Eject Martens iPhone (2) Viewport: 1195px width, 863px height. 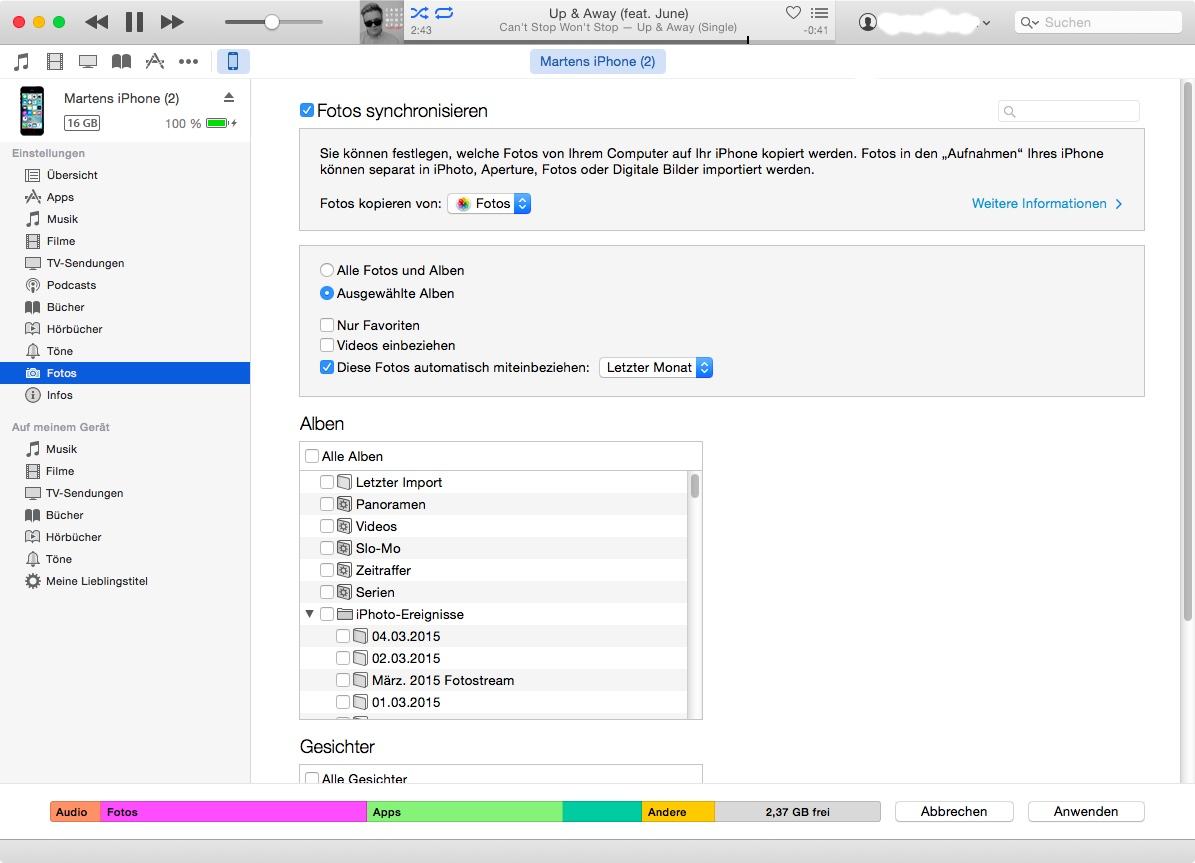[x=229, y=98]
